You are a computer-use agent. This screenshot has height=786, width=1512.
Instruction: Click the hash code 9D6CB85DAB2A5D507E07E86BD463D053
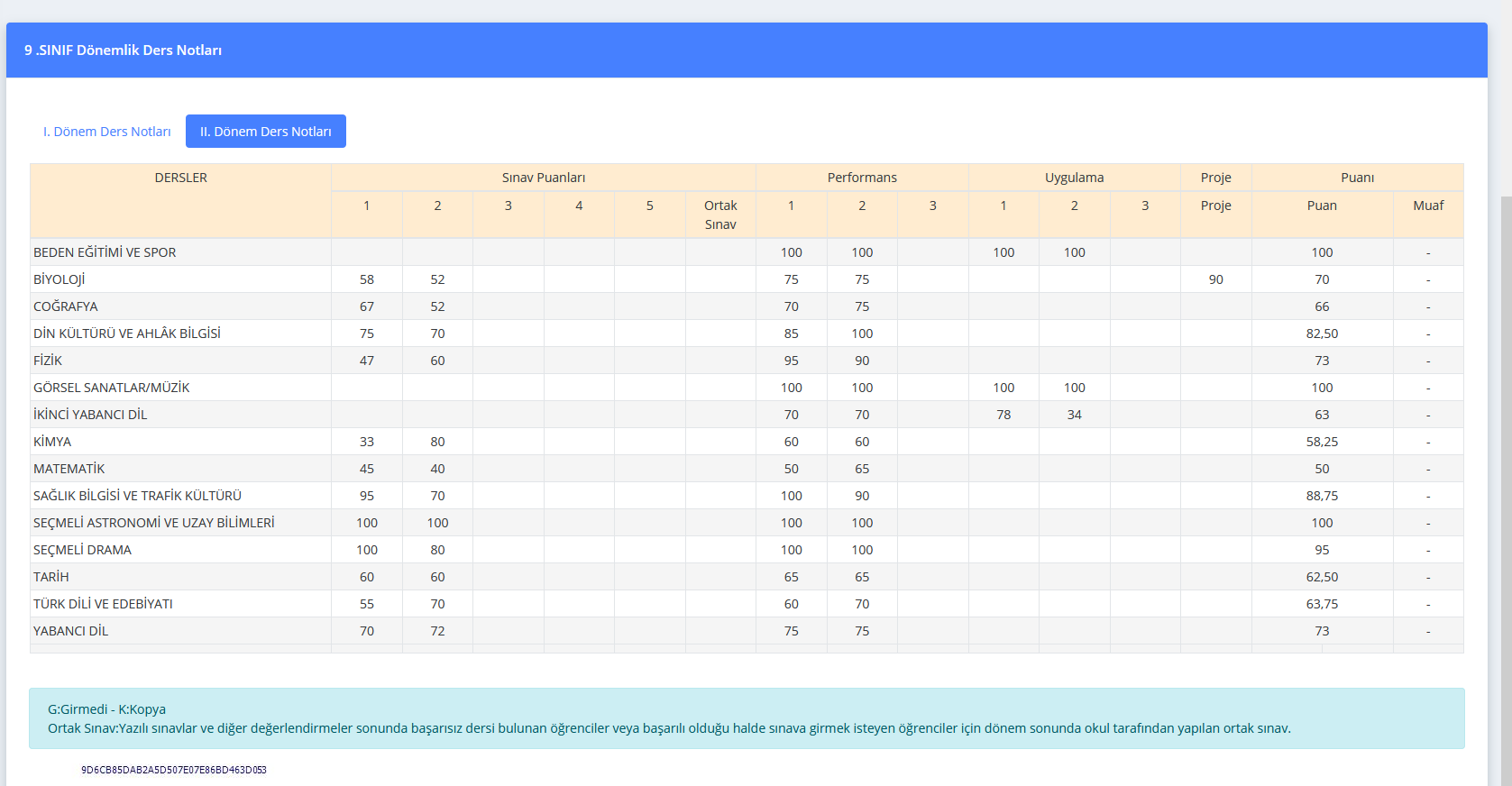click(x=174, y=770)
